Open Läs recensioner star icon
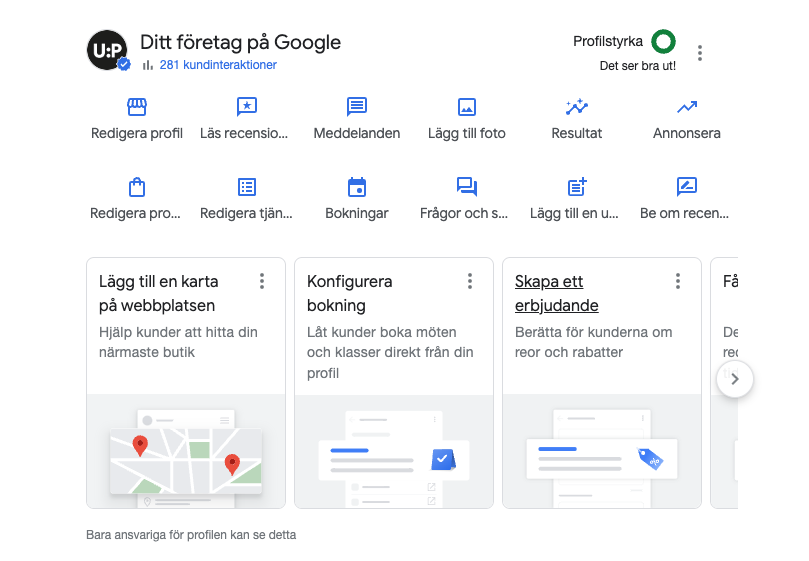The image size is (809, 561). coord(246,107)
